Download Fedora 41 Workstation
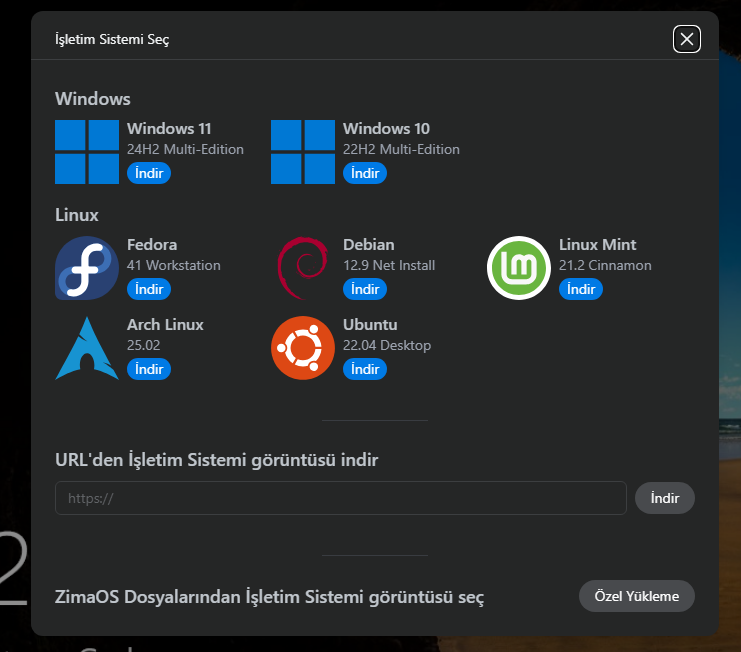The width and height of the screenshot is (741, 652). 149,289
